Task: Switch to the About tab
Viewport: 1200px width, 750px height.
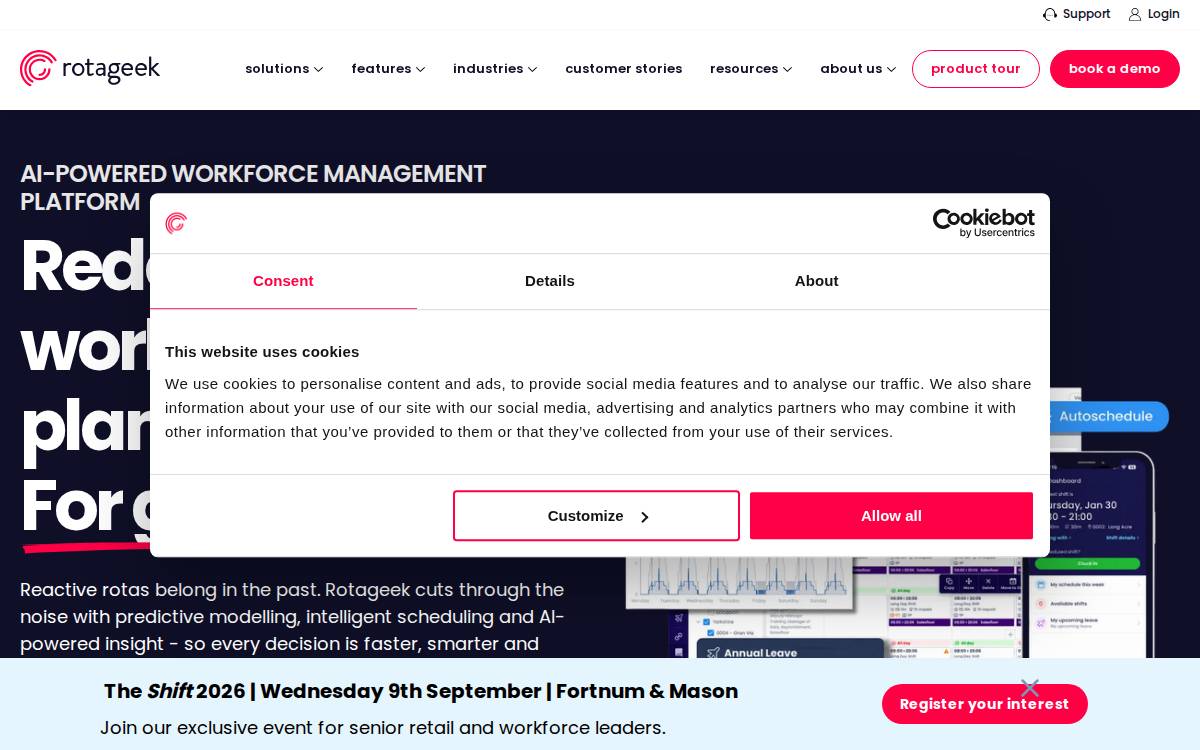Action: coord(817,281)
